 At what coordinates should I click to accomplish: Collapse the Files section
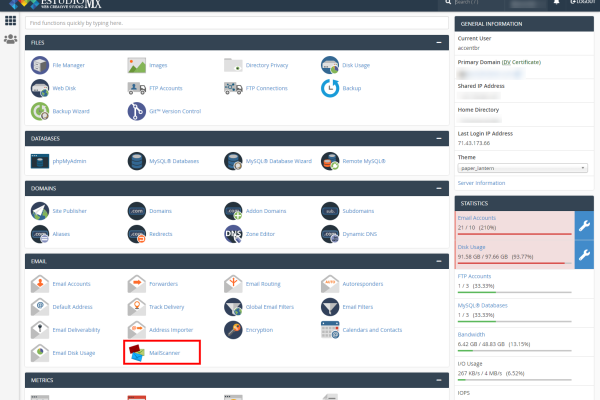437,43
